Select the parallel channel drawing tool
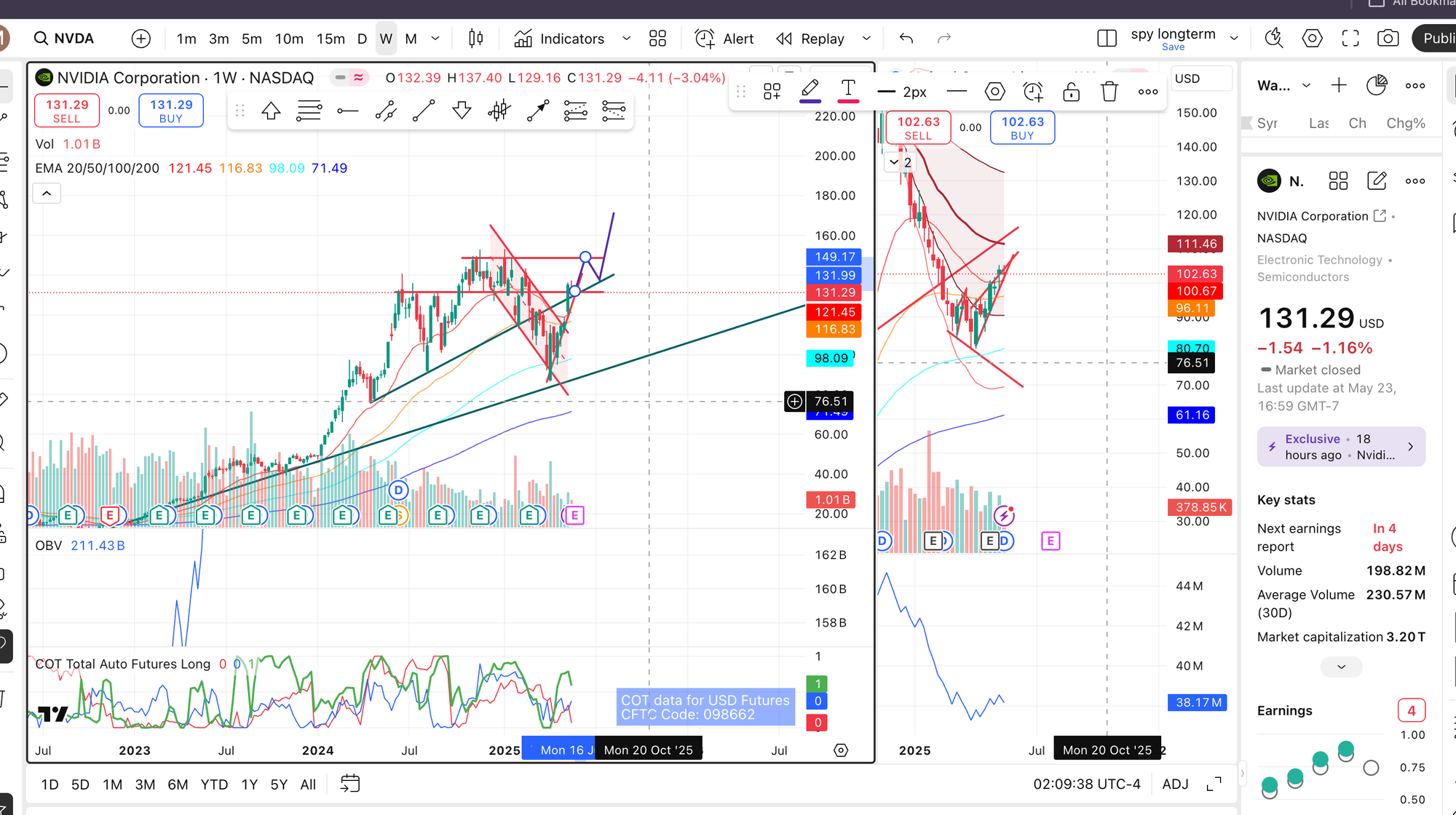1456x815 pixels. click(x=386, y=111)
